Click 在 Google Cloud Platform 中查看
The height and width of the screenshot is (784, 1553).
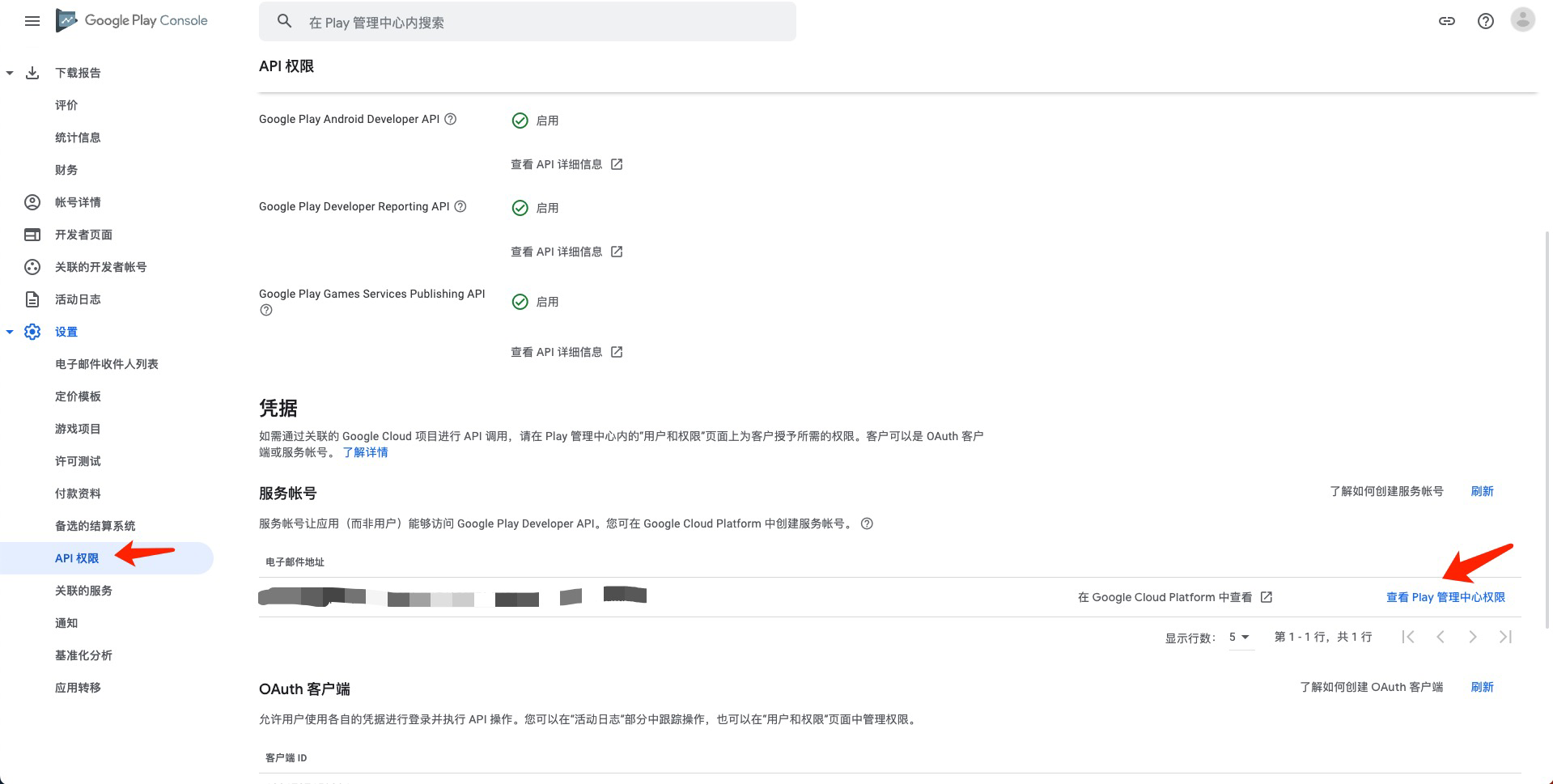point(1165,597)
